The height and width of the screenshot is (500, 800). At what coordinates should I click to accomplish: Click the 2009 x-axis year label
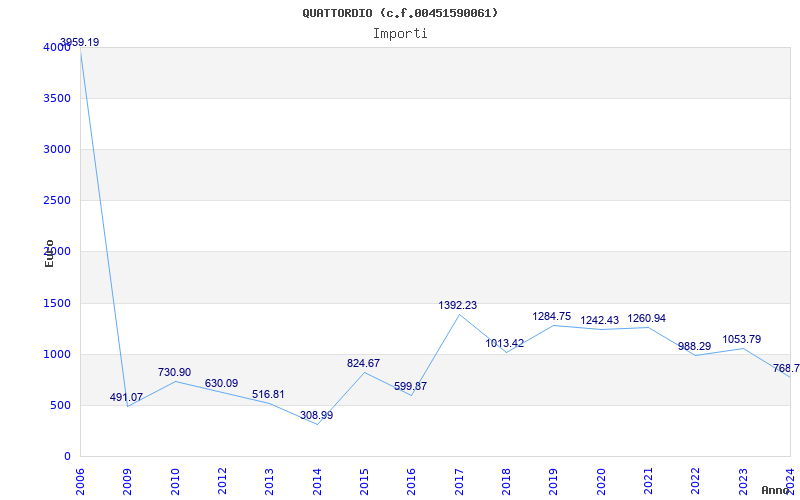128,481
